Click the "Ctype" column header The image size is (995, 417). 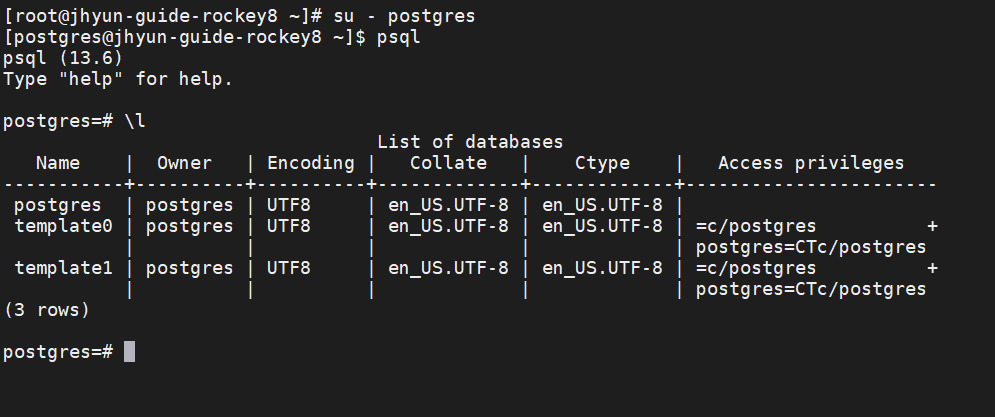[x=602, y=163]
